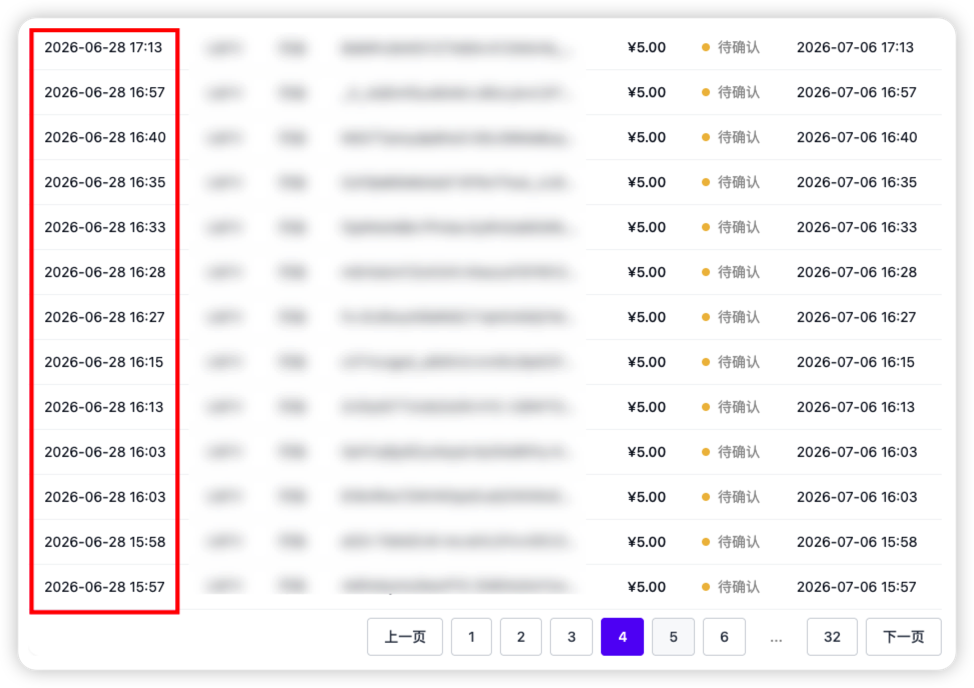Click expiry time 2026-07-06 15:57
Viewport: 974px width, 688px height.
pyautogui.click(x=857, y=587)
